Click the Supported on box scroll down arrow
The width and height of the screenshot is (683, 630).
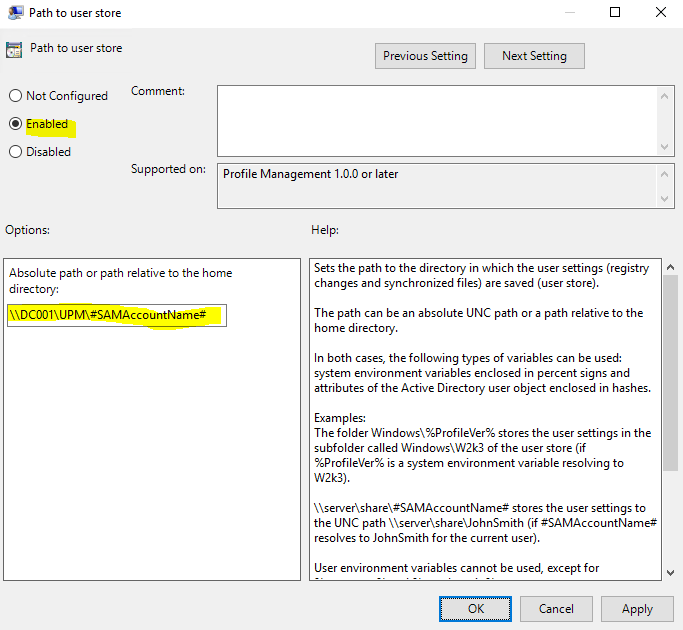[667, 199]
